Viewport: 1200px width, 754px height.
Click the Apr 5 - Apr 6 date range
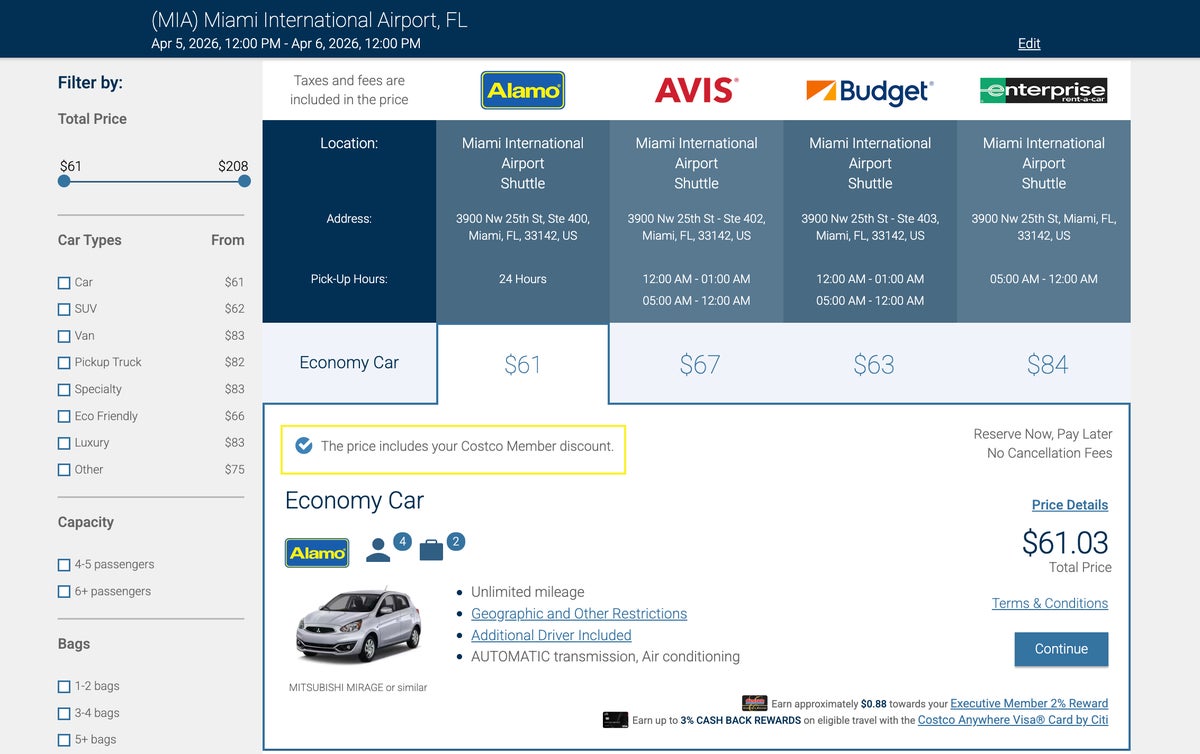click(286, 43)
